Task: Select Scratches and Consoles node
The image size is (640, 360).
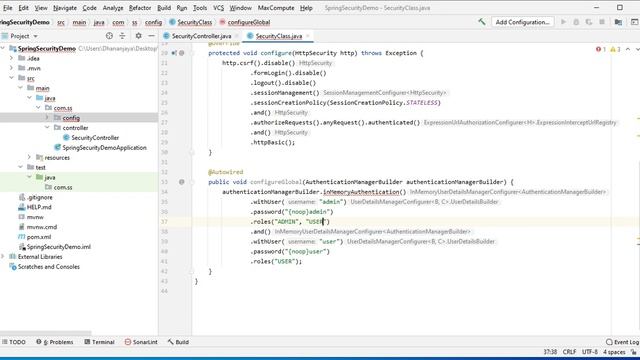Action: pos(49,267)
